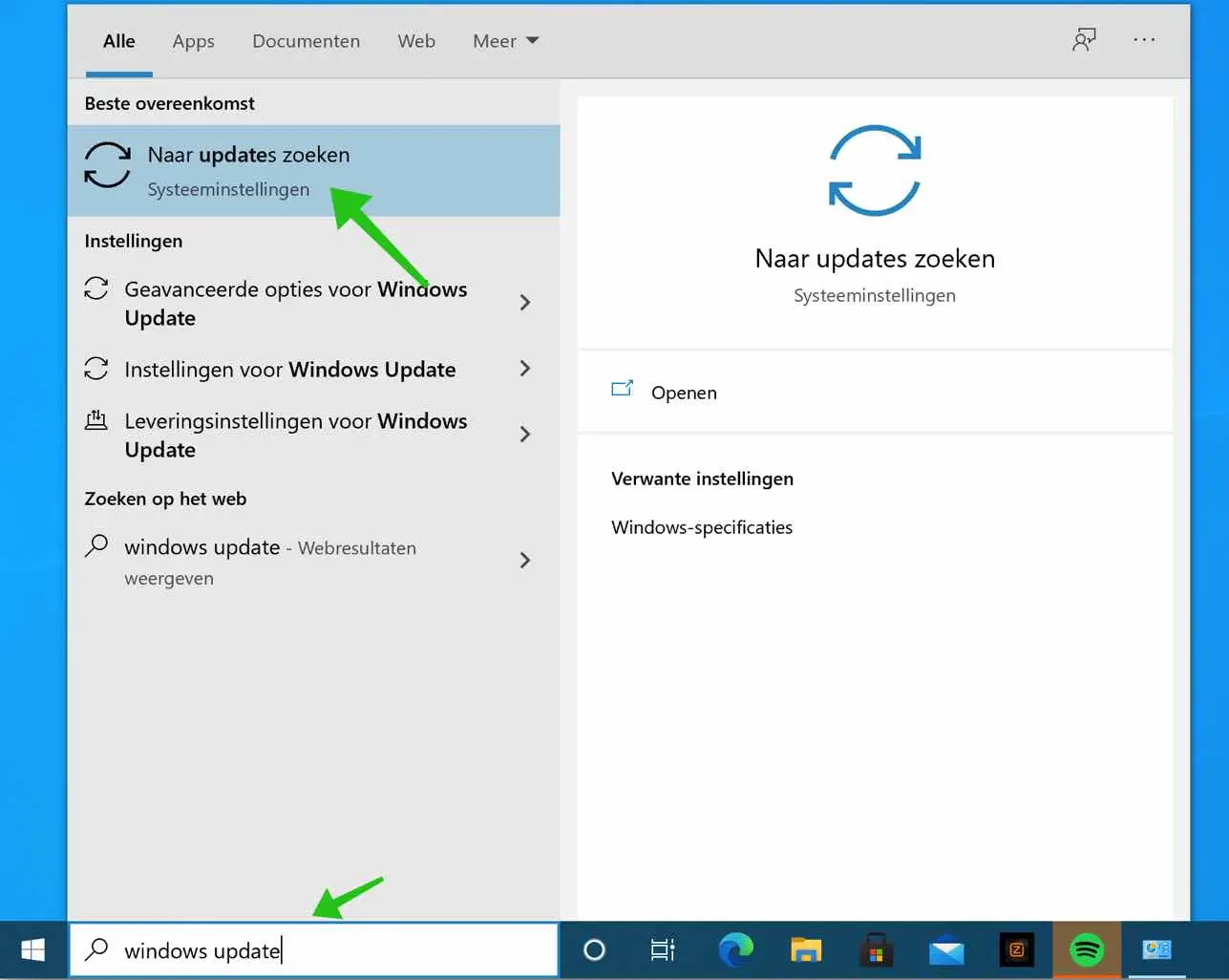
Task: Switch to the Apps tab
Action: 193,41
